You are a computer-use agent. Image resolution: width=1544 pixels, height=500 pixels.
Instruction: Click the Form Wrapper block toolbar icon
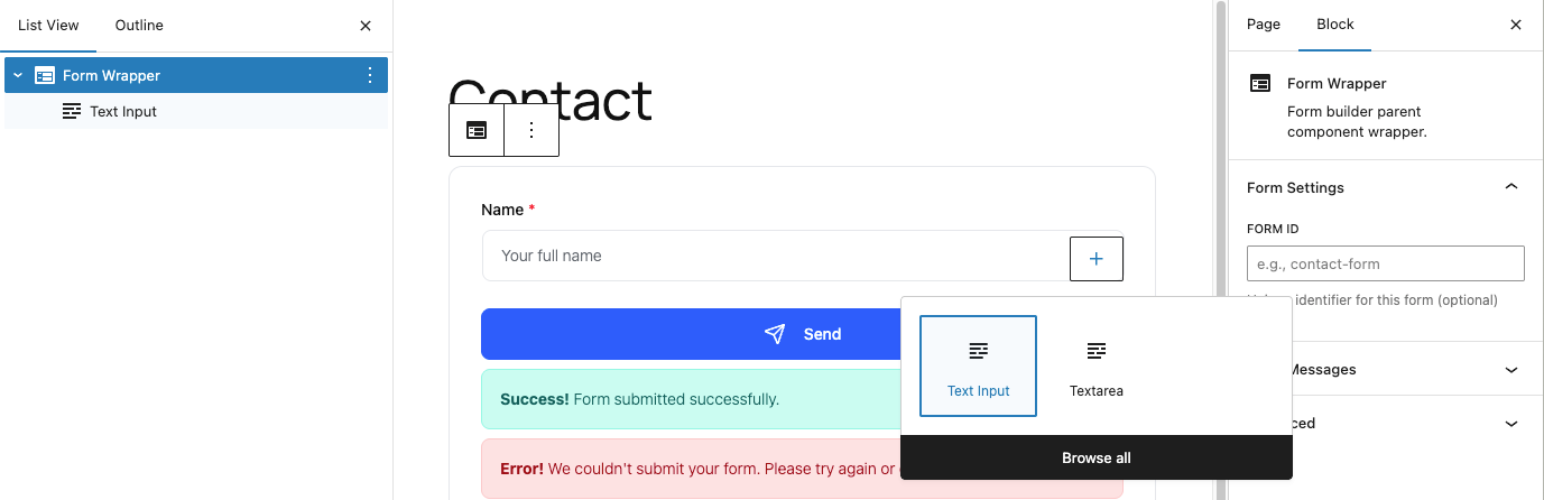click(x=476, y=130)
